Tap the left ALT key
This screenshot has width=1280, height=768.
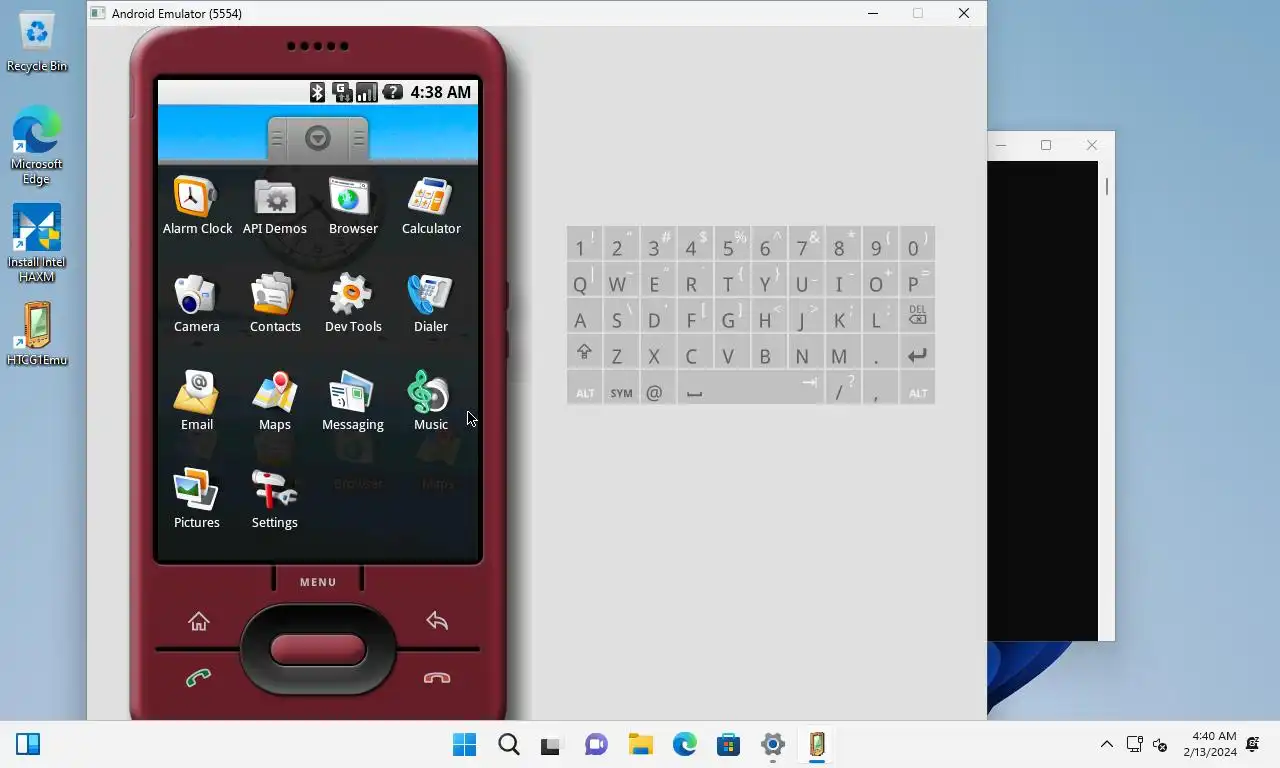[x=584, y=390]
